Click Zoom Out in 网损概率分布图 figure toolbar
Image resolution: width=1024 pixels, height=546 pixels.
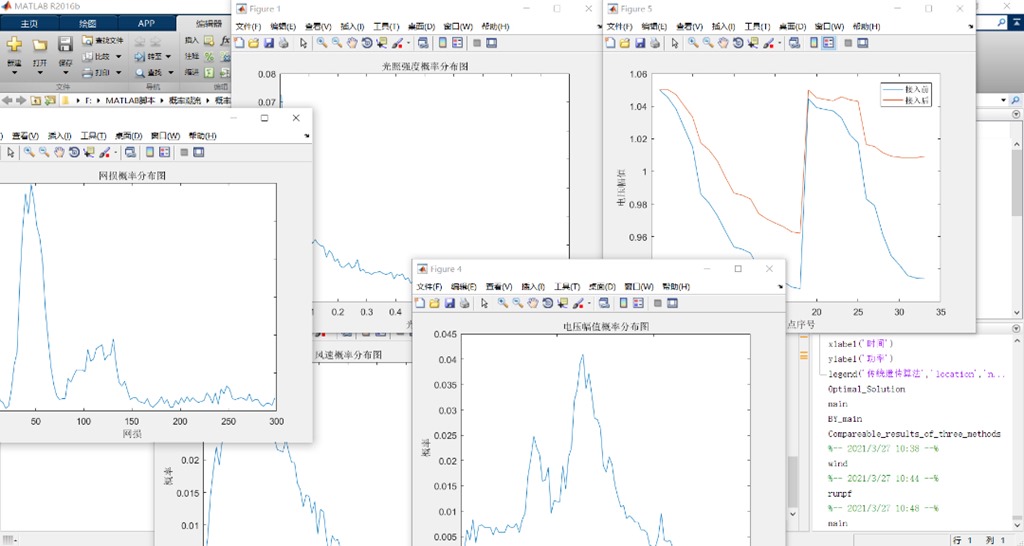[x=44, y=152]
